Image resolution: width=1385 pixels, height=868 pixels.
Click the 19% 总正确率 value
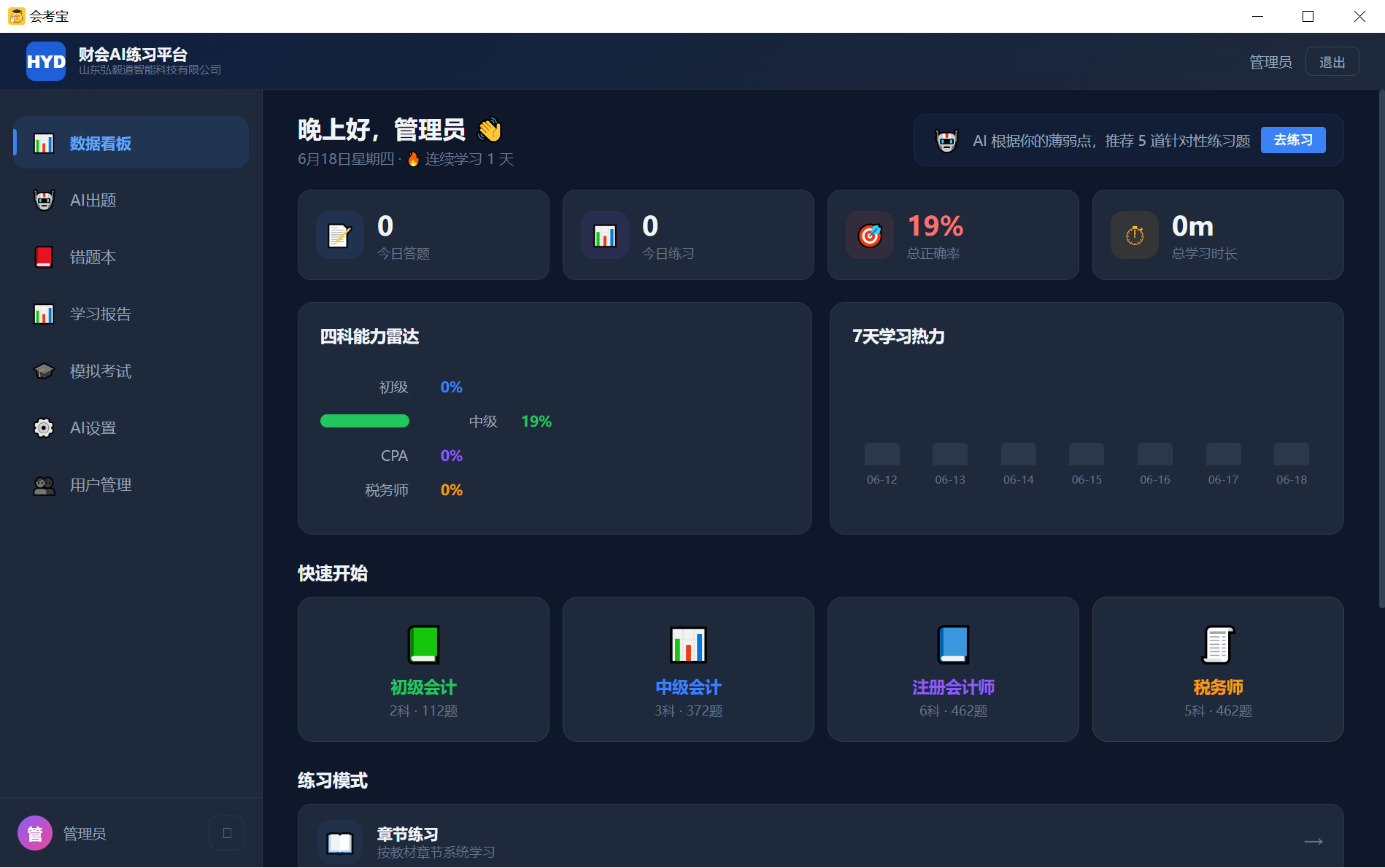pyautogui.click(x=935, y=226)
